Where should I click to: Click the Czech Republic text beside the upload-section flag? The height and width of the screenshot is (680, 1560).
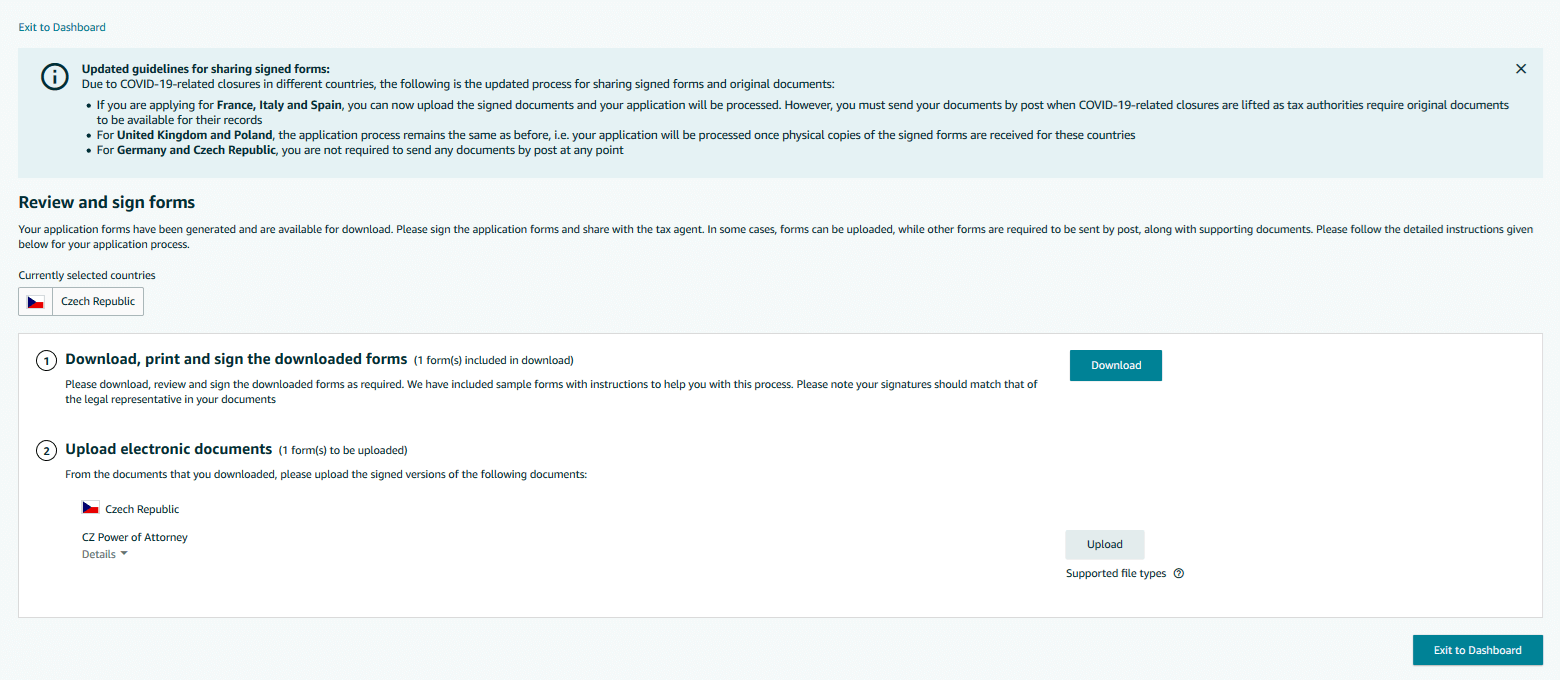[142, 509]
